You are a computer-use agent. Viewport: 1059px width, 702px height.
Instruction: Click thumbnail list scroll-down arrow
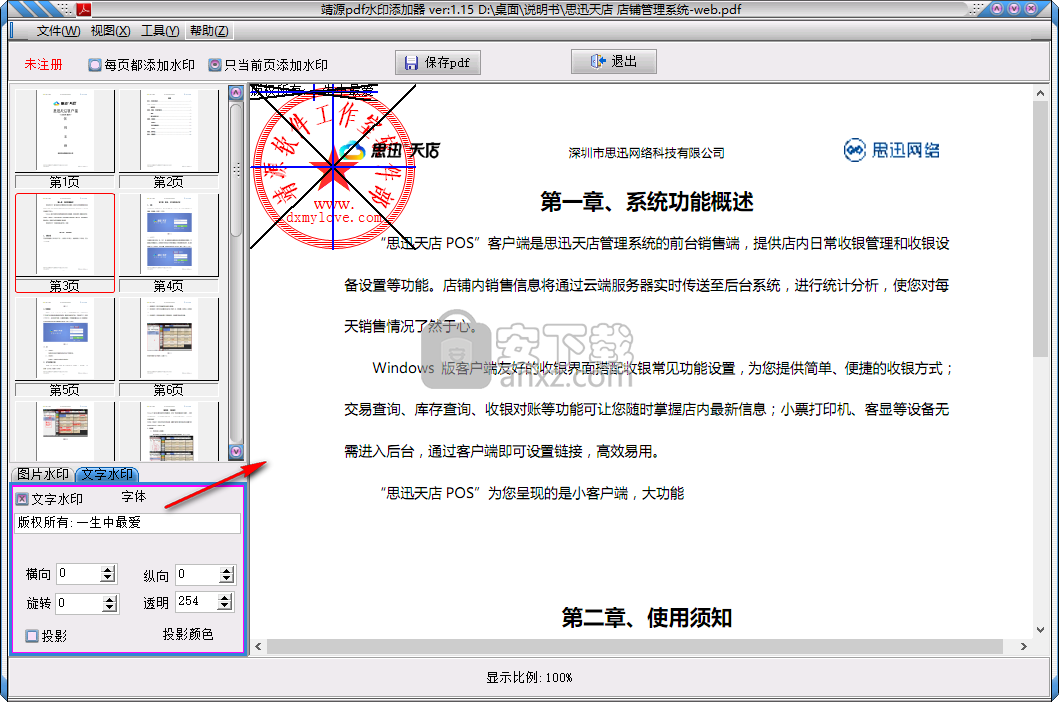click(236, 451)
